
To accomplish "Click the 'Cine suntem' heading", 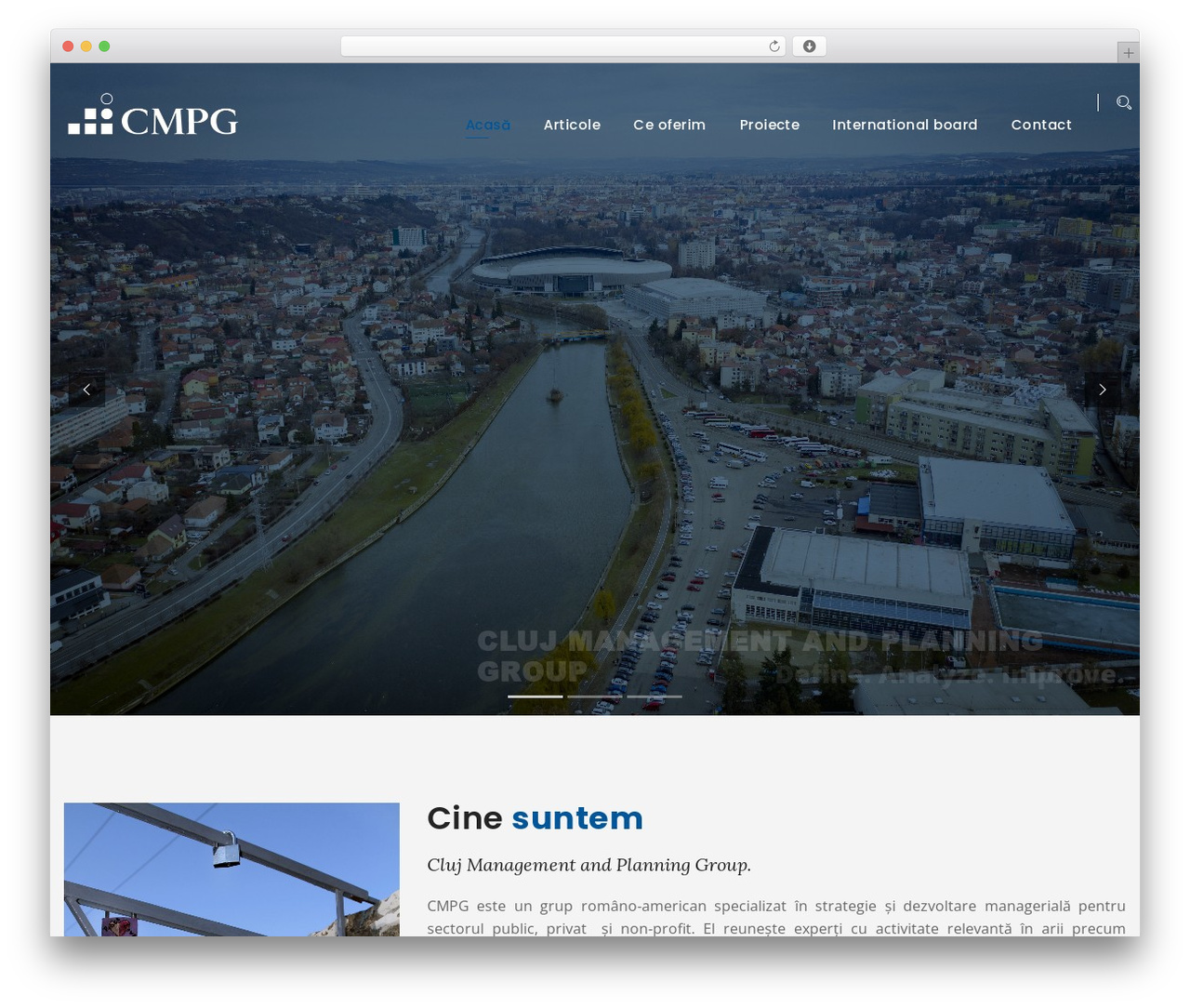I will point(535,818).
